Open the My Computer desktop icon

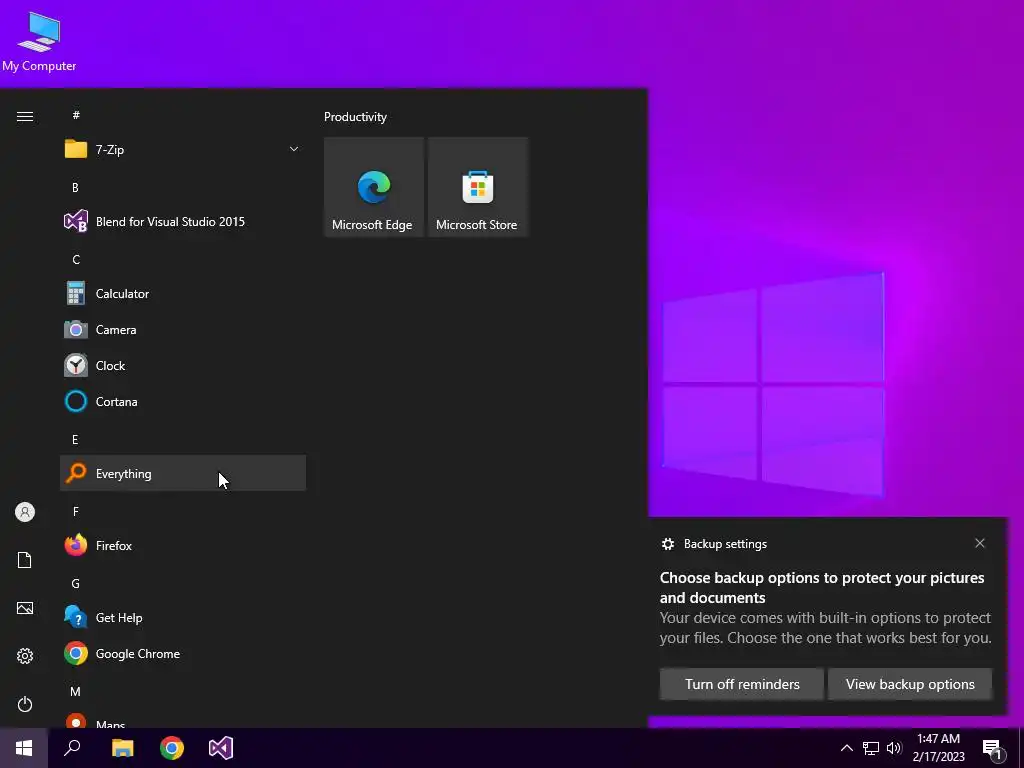tap(39, 42)
